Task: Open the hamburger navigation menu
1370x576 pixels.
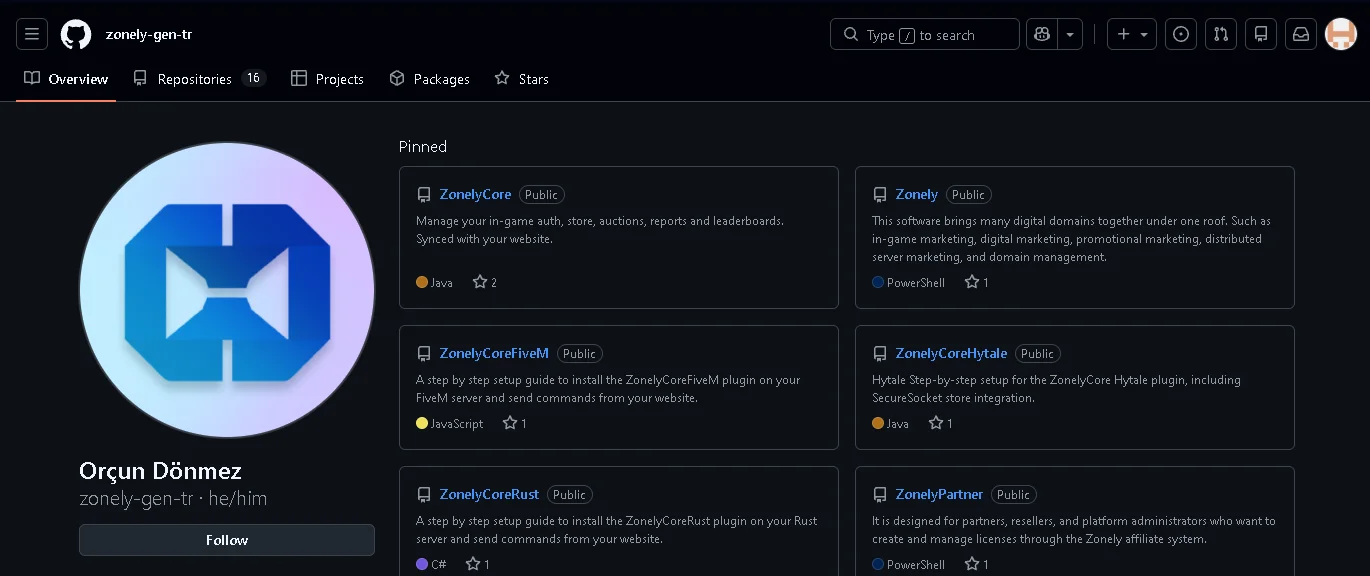Action: click(32, 34)
